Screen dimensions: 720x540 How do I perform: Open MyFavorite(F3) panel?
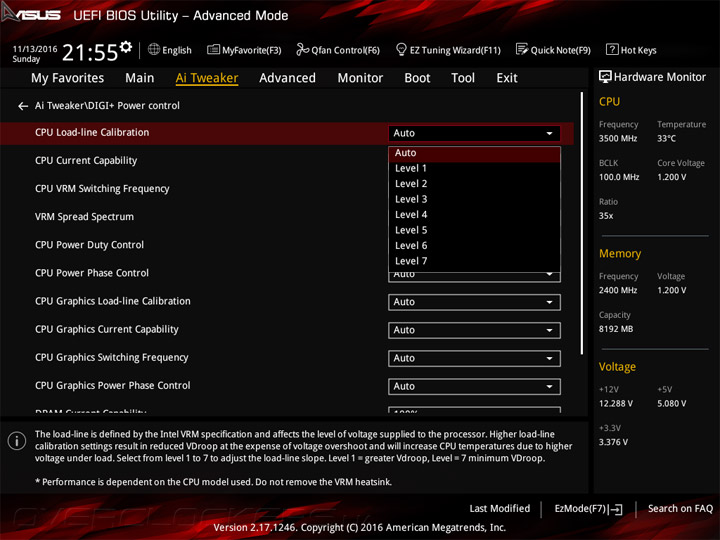244,50
